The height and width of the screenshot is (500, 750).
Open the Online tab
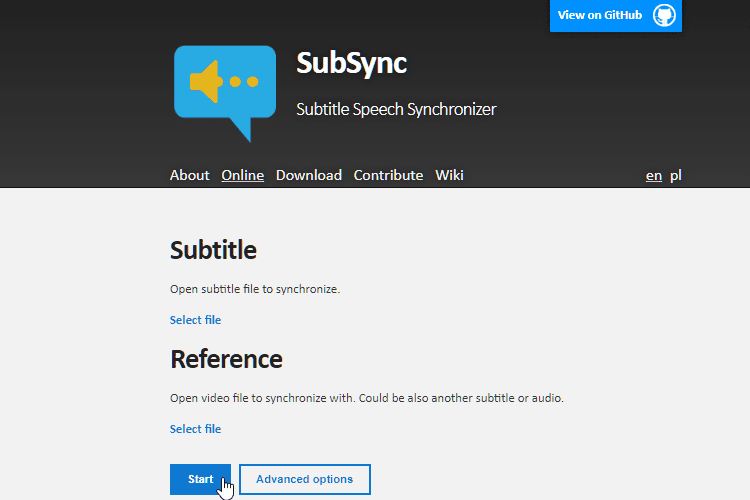click(243, 175)
